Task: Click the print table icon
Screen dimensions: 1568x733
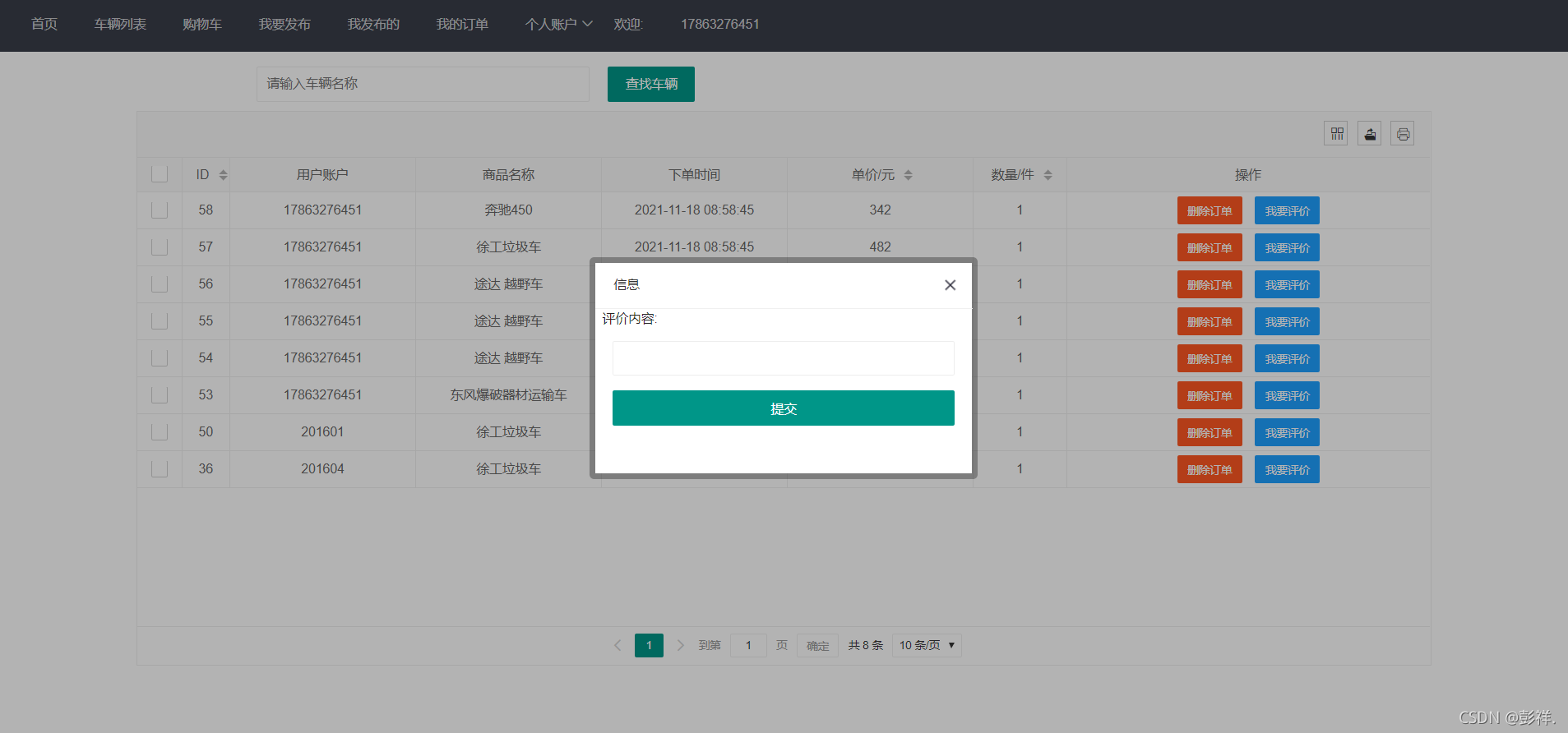Action: [x=1403, y=133]
